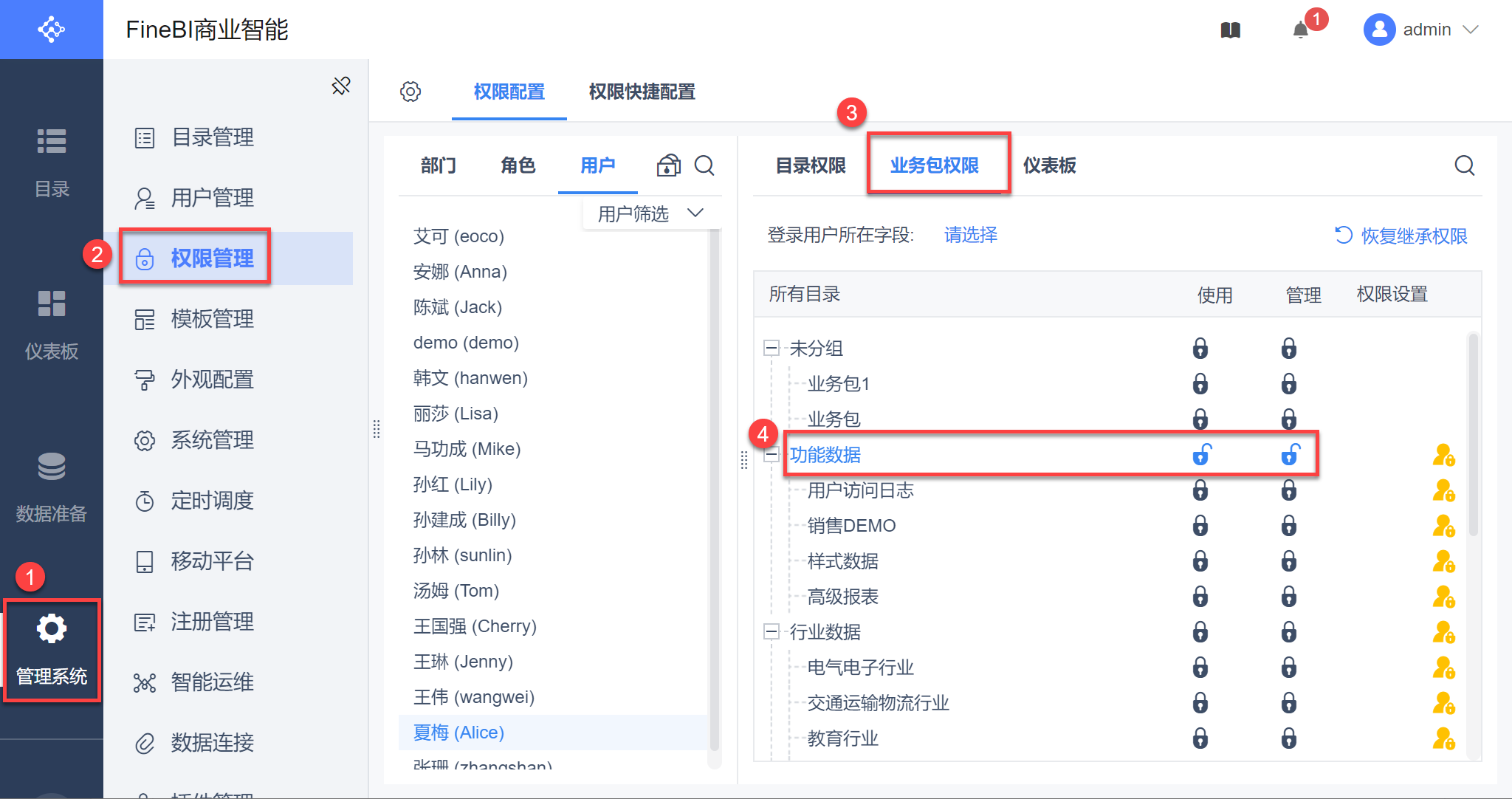Open the 用户筛选 dropdown
This screenshot has height=799, width=1512.
pos(650,214)
